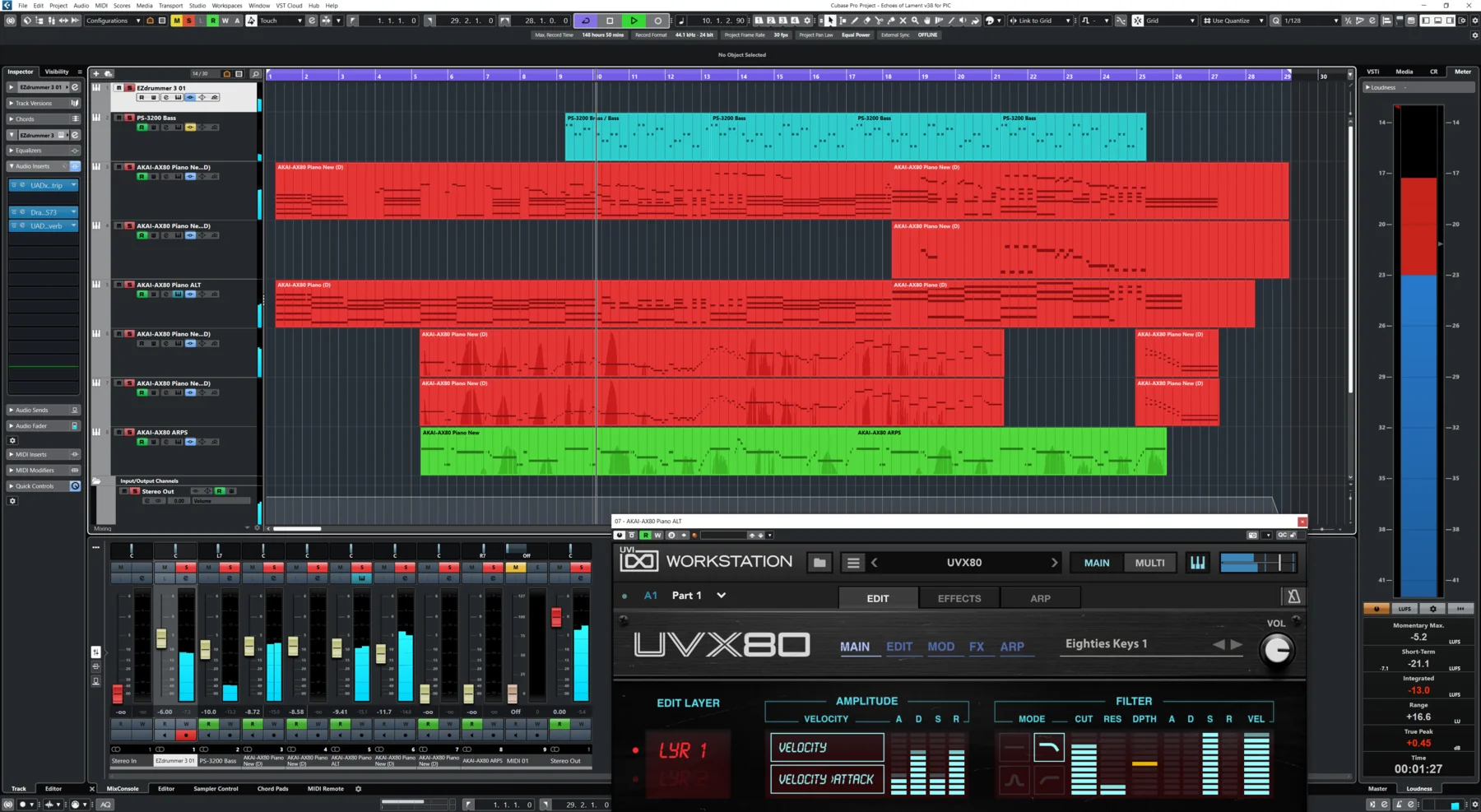Choose the Eraser tool

tap(867, 21)
